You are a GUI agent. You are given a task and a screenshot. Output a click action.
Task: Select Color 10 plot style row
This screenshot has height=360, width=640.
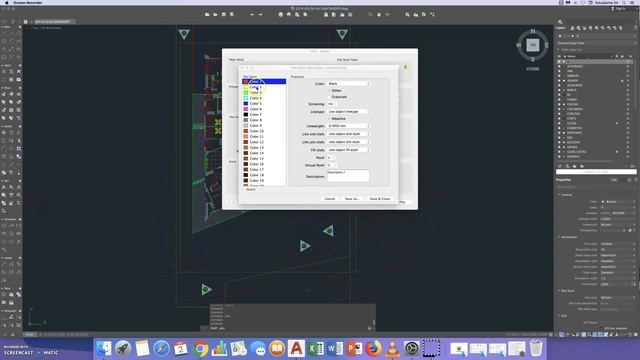tap(264, 131)
